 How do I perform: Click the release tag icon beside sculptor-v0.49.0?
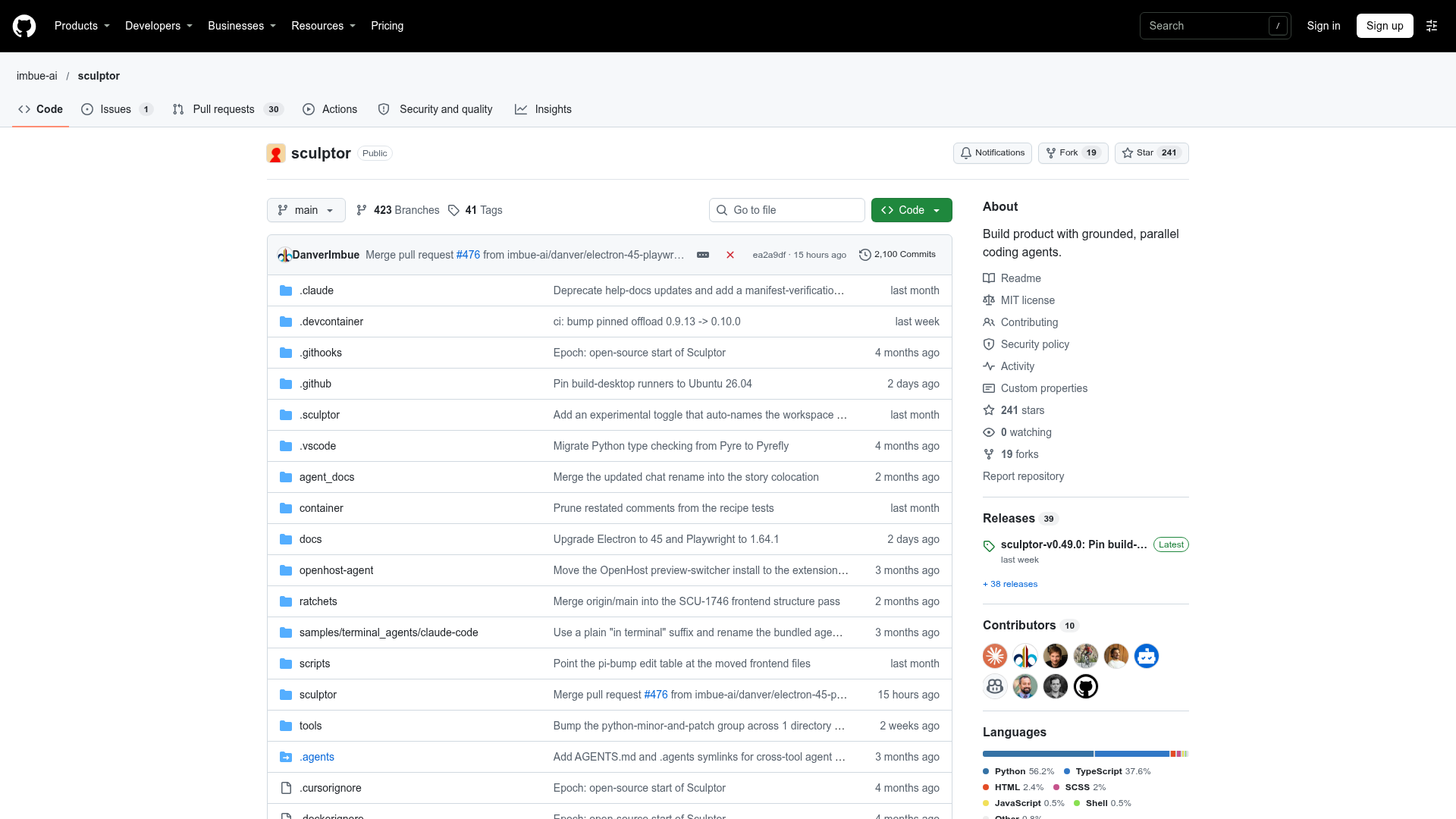click(x=989, y=546)
